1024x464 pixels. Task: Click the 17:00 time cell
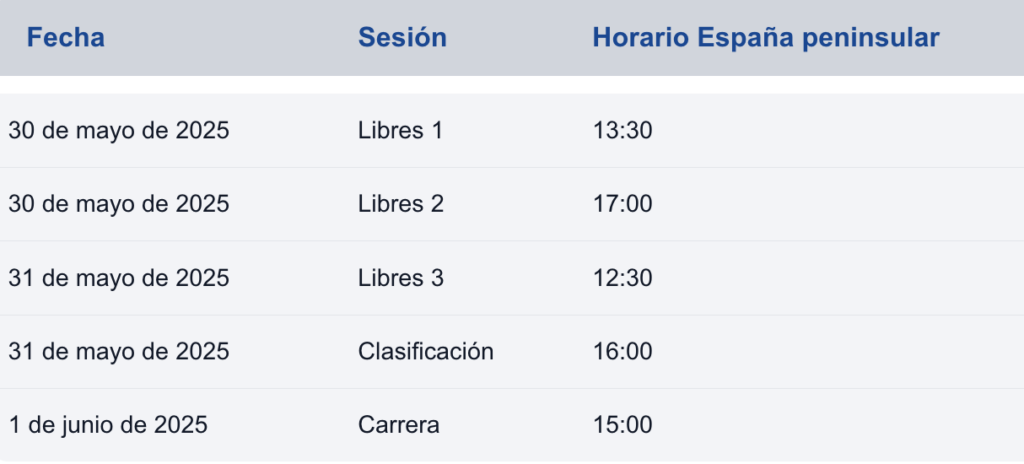point(622,204)
